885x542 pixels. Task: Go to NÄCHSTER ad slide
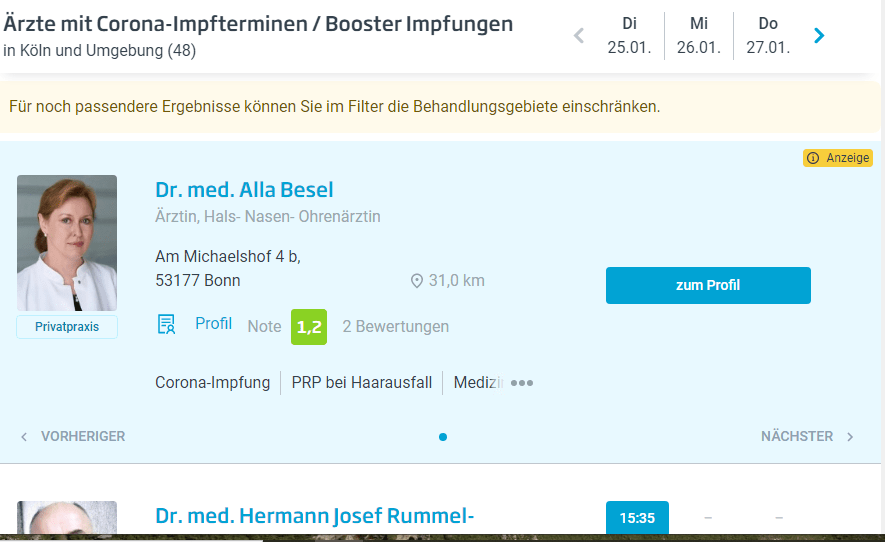click(807, 437)
